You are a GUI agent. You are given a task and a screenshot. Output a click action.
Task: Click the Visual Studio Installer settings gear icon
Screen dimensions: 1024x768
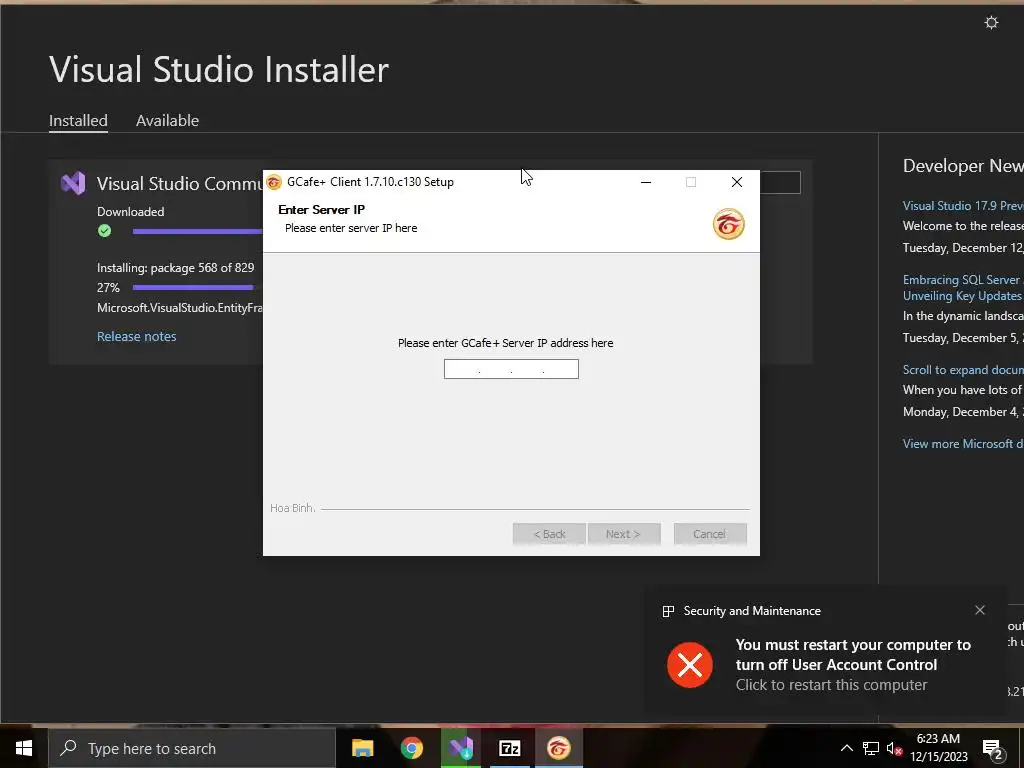click(991, 23)
